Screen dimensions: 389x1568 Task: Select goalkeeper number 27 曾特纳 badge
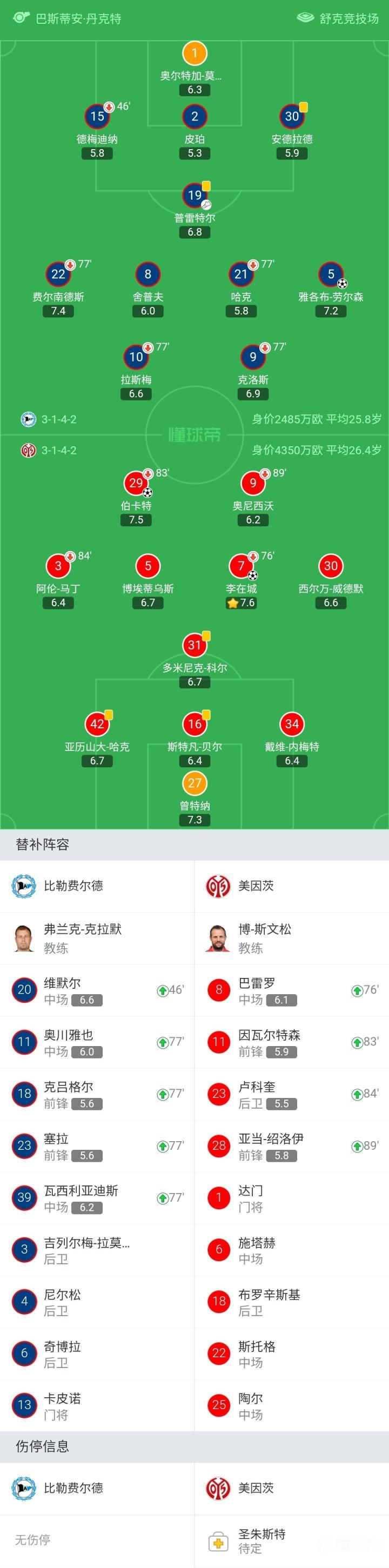[195, 783]
